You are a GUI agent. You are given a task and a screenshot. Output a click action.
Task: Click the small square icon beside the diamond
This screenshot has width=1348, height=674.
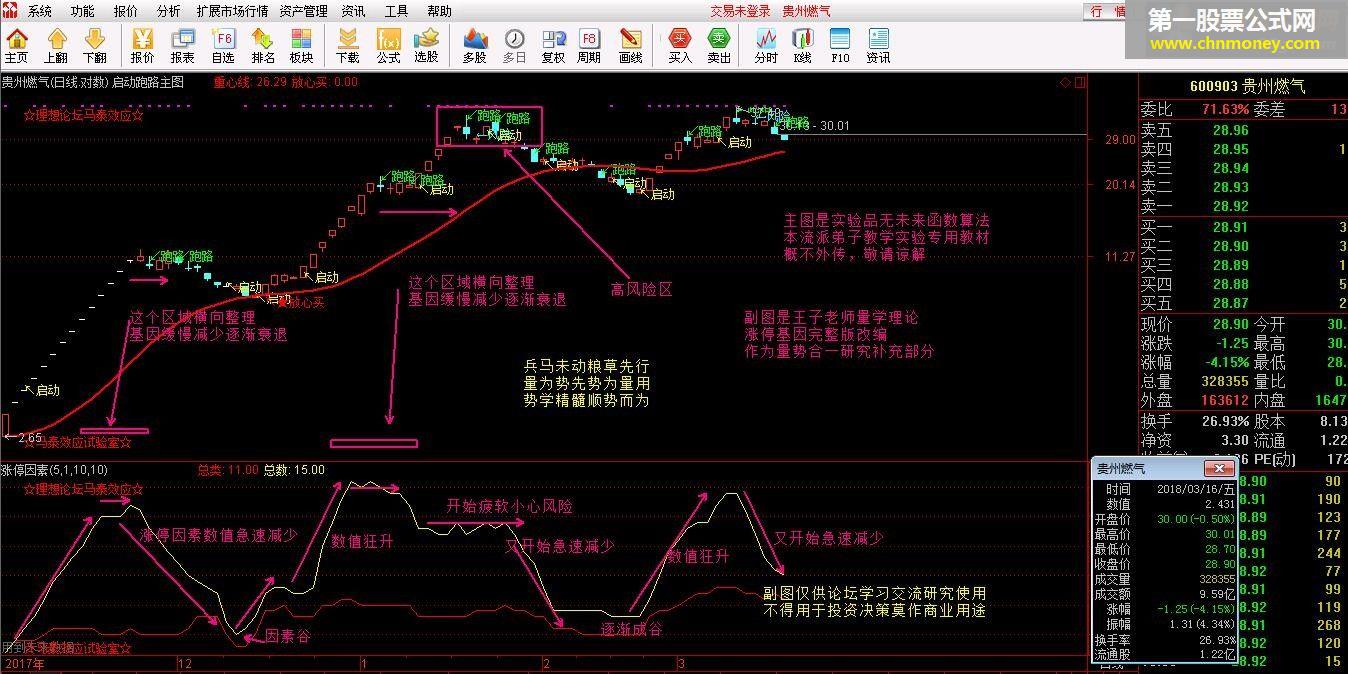pos(1080,82)
